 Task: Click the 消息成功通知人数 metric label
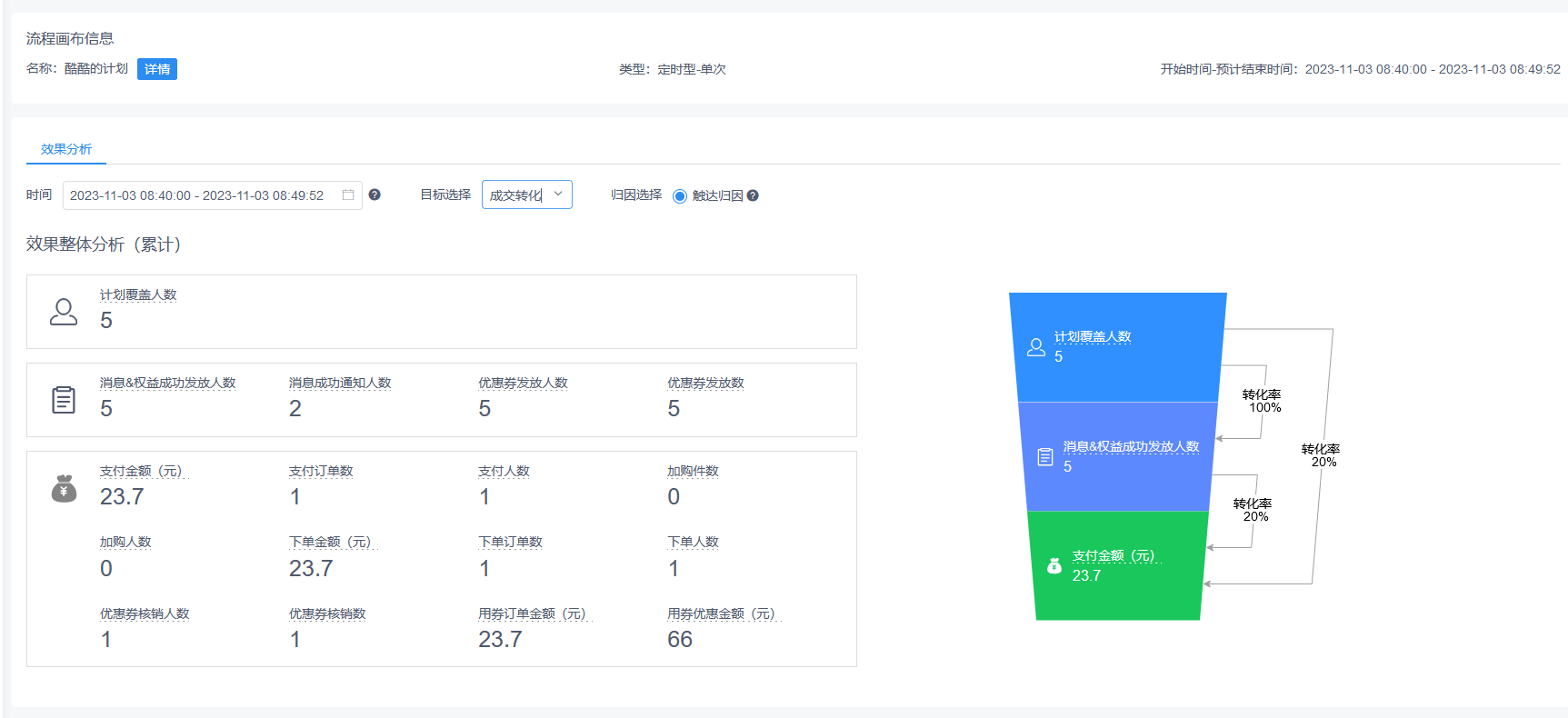[340, 383]
